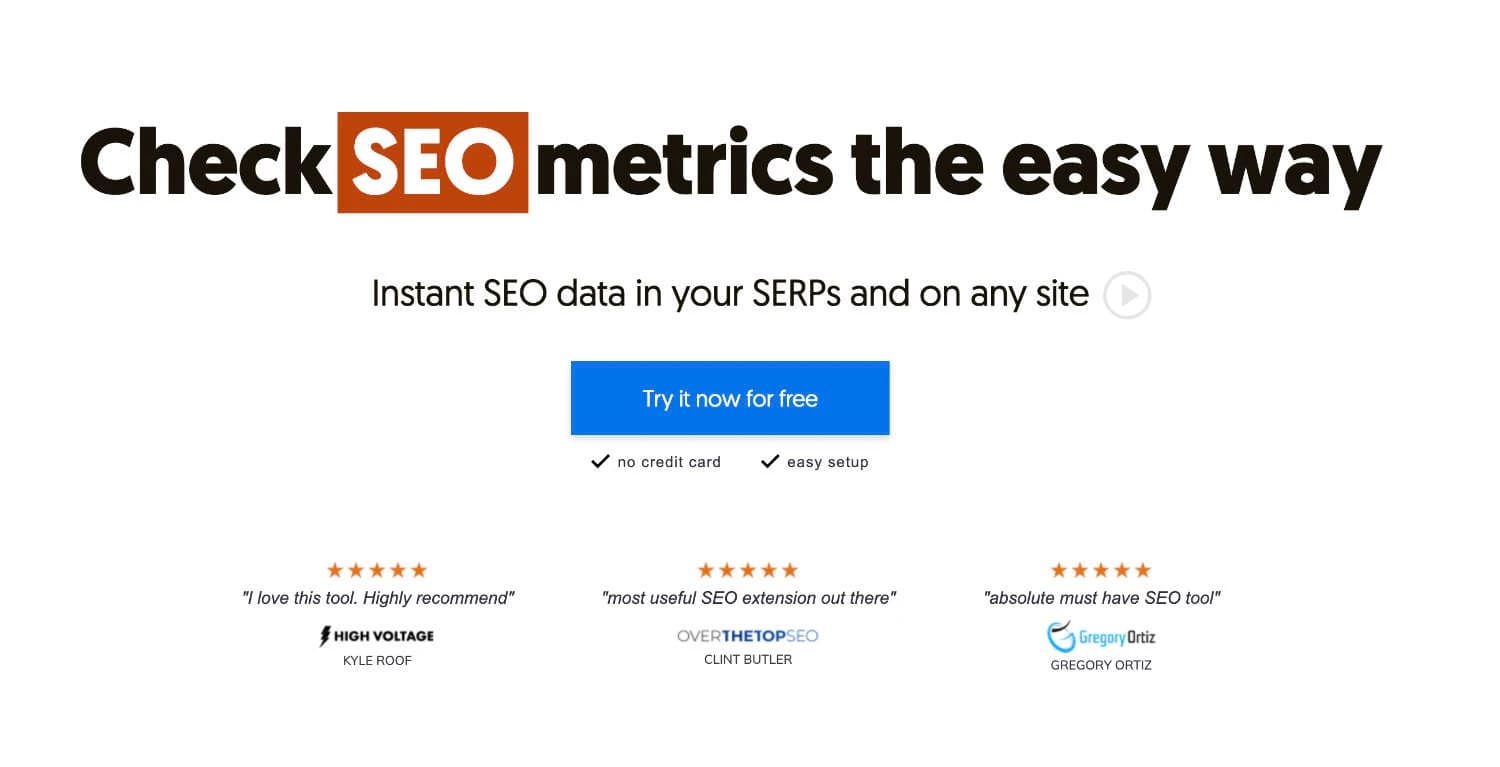The image size is (1500, 767).
Task: Select the 'easy setup' text
Action: click(827, 462)
